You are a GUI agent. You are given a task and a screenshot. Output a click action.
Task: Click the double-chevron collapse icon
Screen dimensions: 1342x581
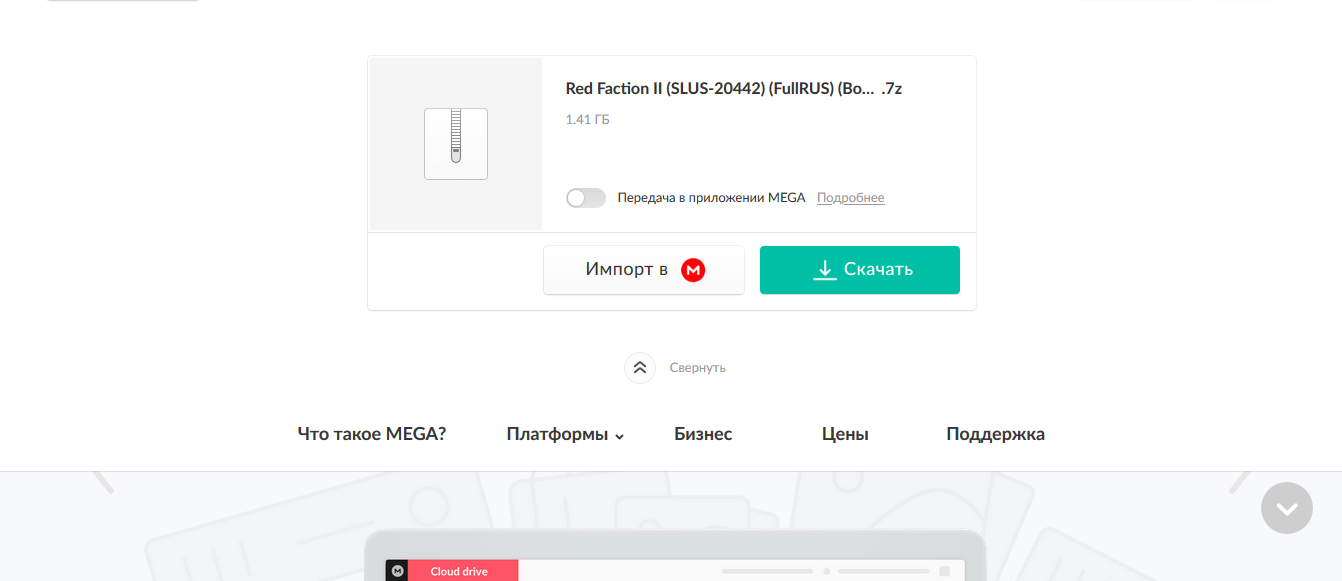pyautogui.click(x=640, y=368)
